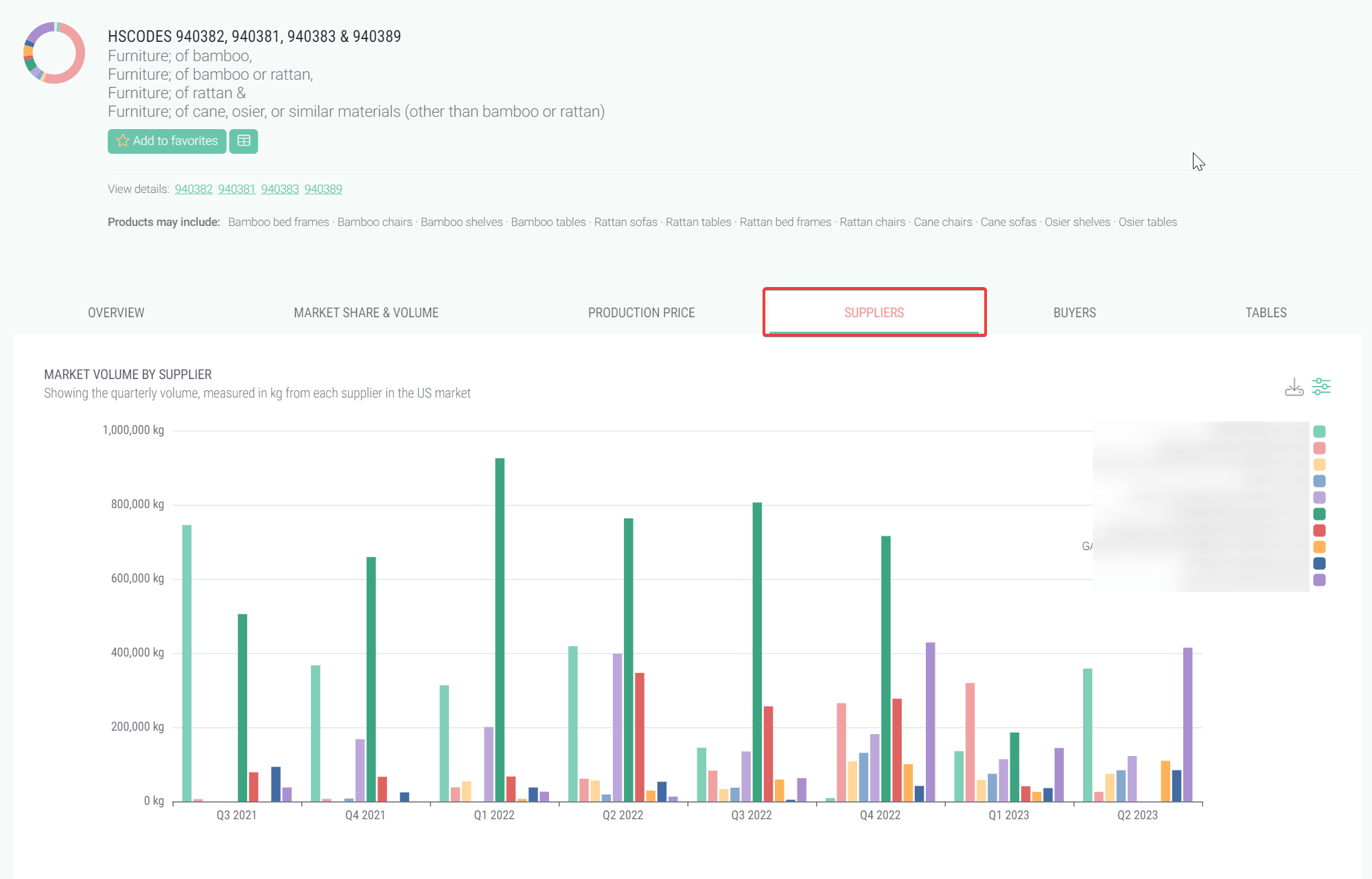The height and width of the screenshot is (879, 1372).
Task: Click the 1,000,000 kg axis label
Action: tap(133, 430)
